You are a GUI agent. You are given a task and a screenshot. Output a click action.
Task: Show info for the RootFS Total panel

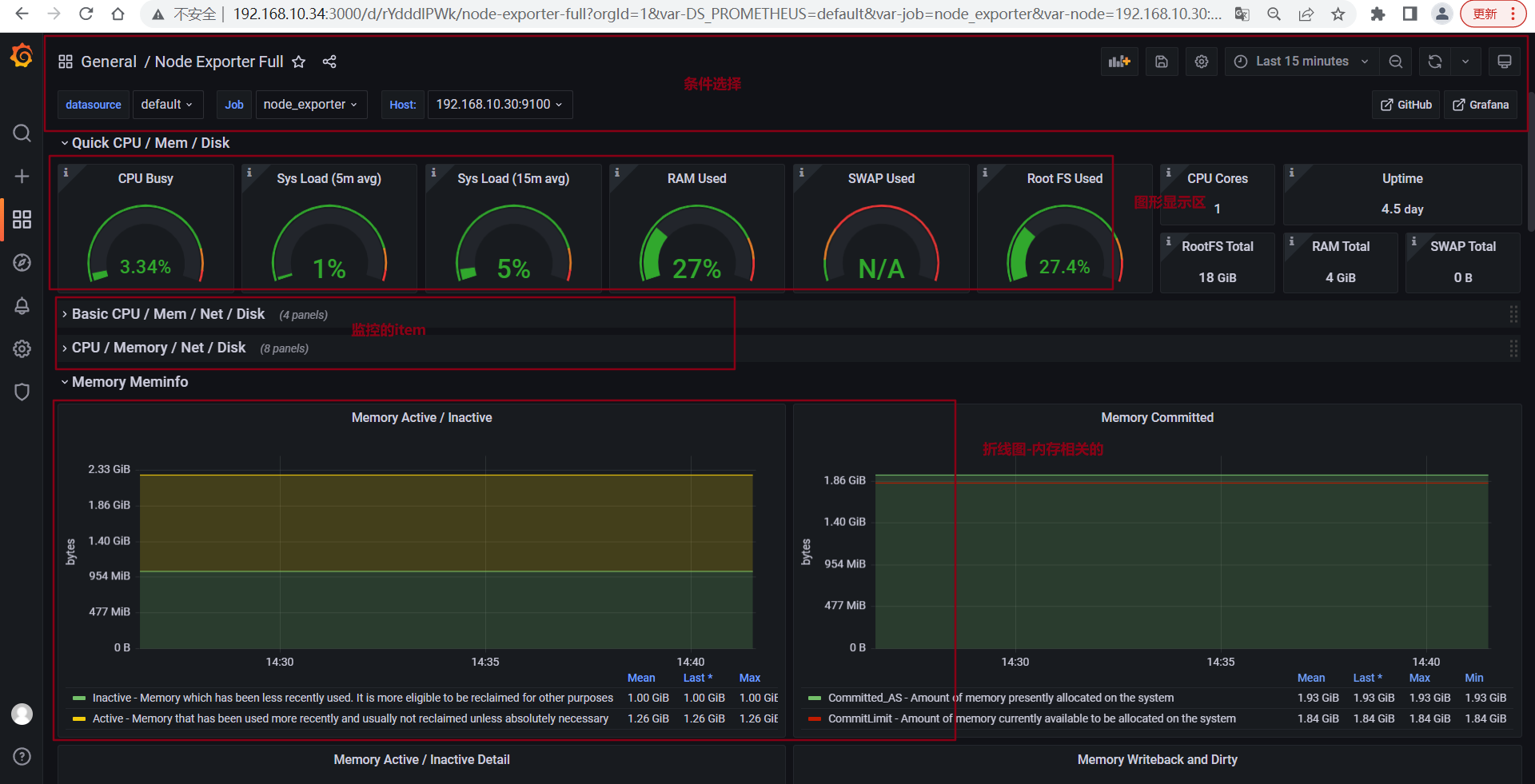click(1169, 241)
